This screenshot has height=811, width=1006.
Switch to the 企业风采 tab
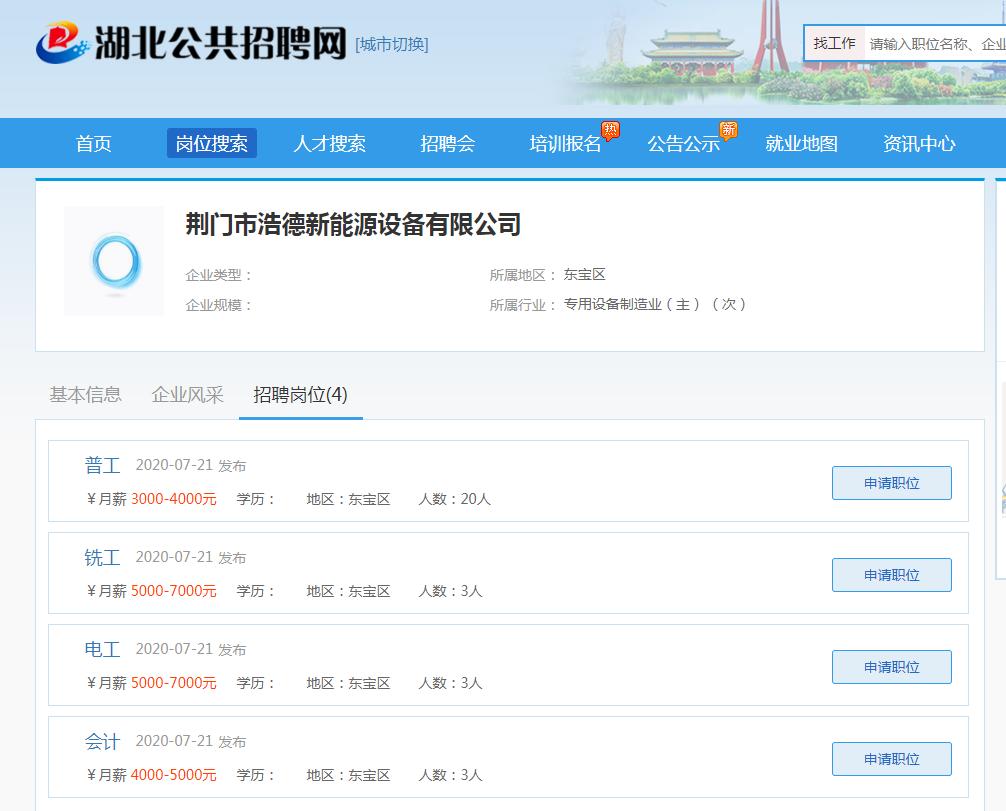click(x=186, y=395)
